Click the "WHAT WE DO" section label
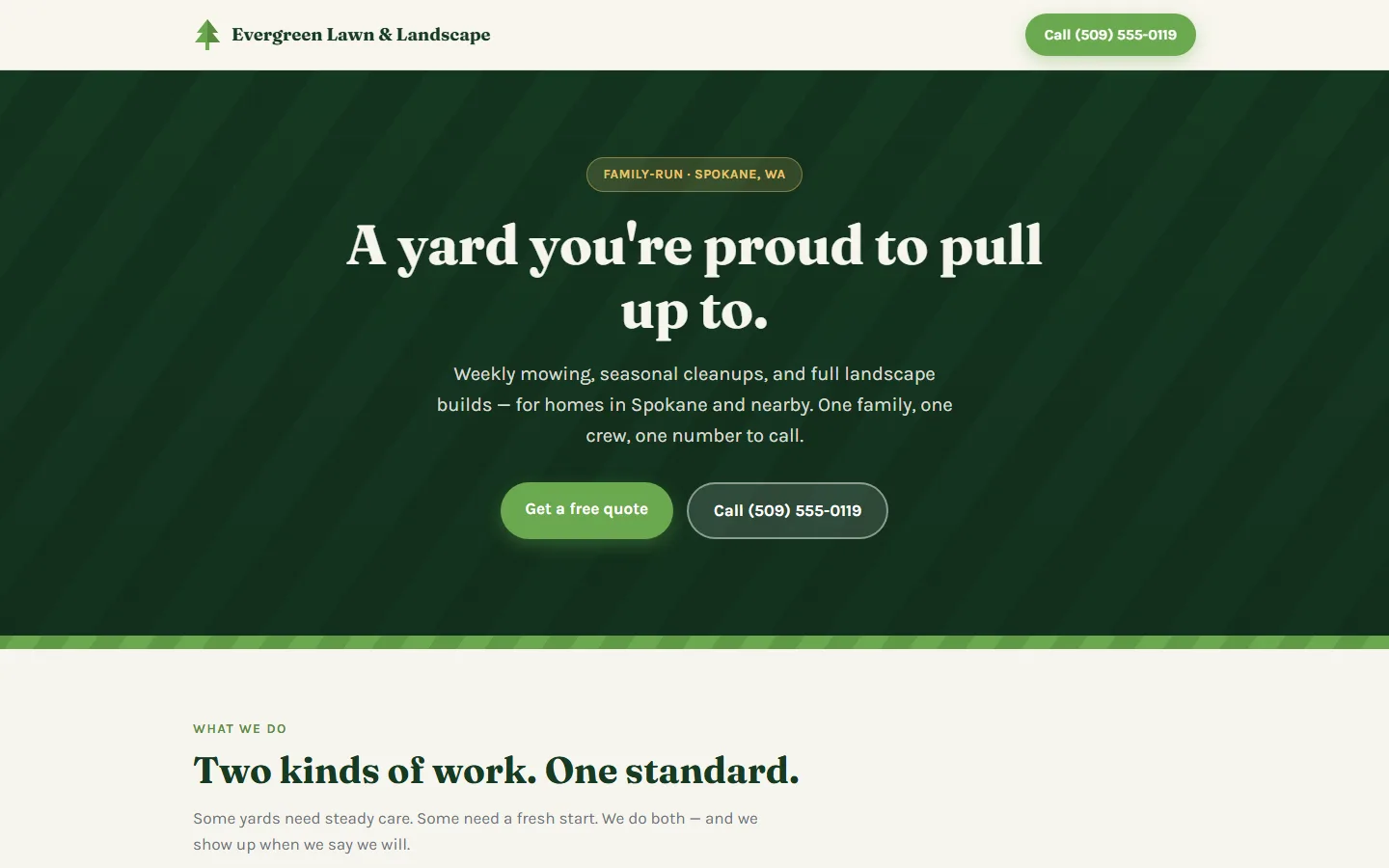The width and height of the screenshot is (1389, 868). point(240,729)
